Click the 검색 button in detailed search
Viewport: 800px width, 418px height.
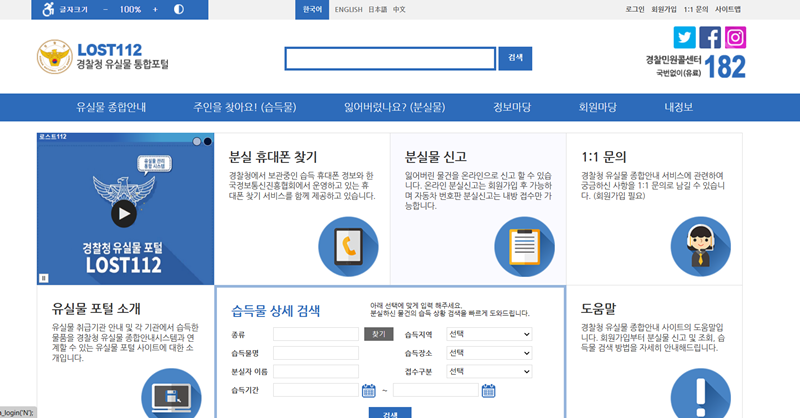tap(390, 413)
